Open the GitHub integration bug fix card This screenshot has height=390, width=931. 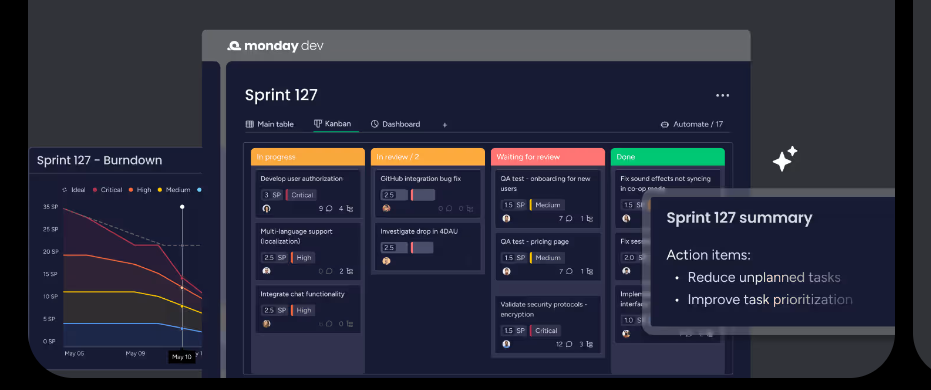(x=428, y=194)
